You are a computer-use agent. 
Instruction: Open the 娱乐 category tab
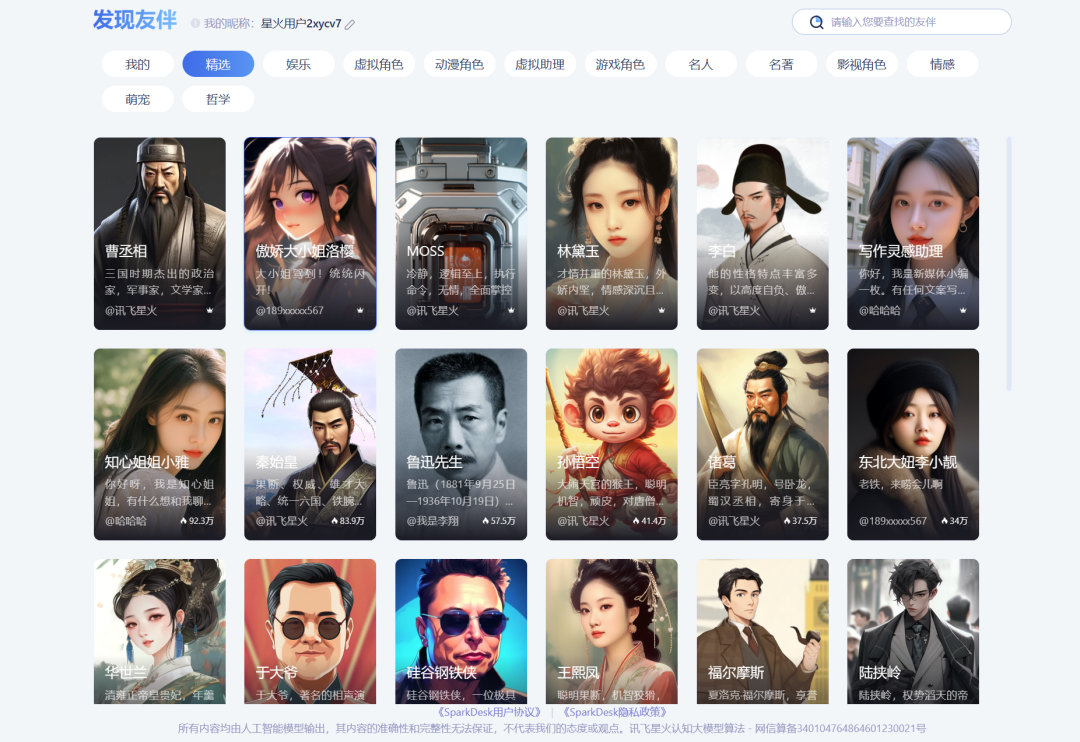click(x=298, y=64)
